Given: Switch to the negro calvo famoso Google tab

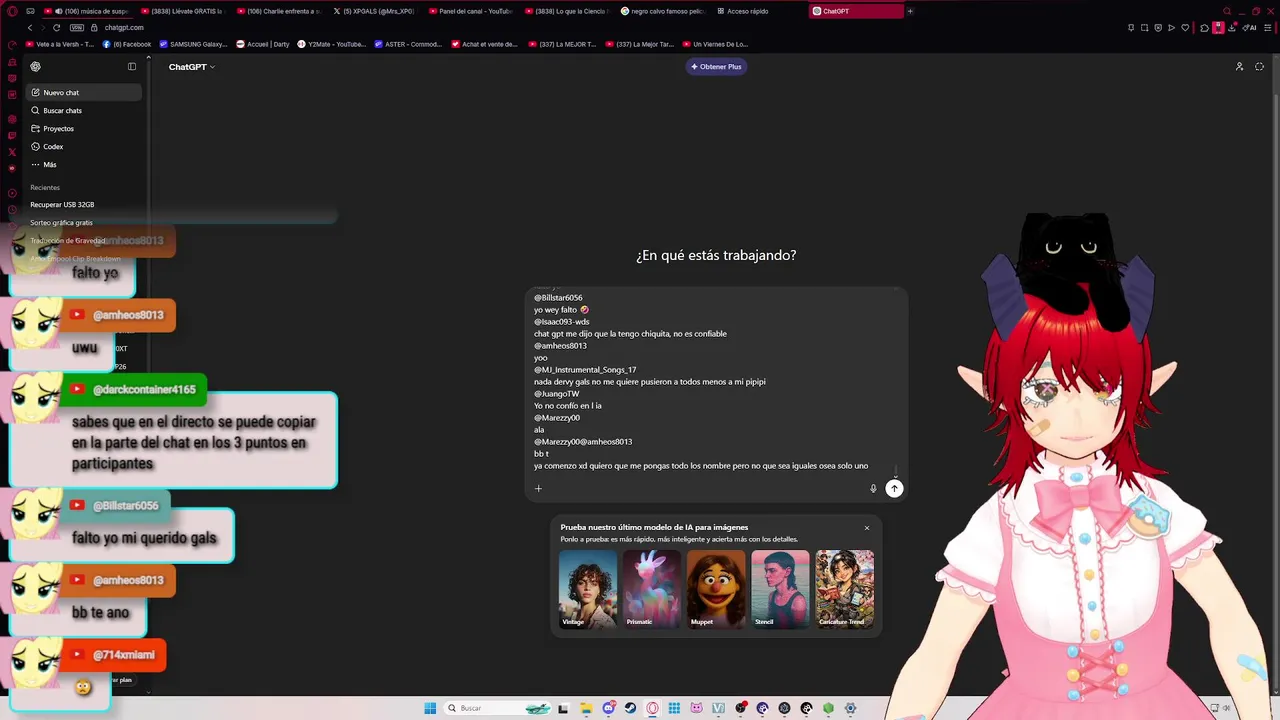Looking at the screenshot, I should (x=664, y=11).
